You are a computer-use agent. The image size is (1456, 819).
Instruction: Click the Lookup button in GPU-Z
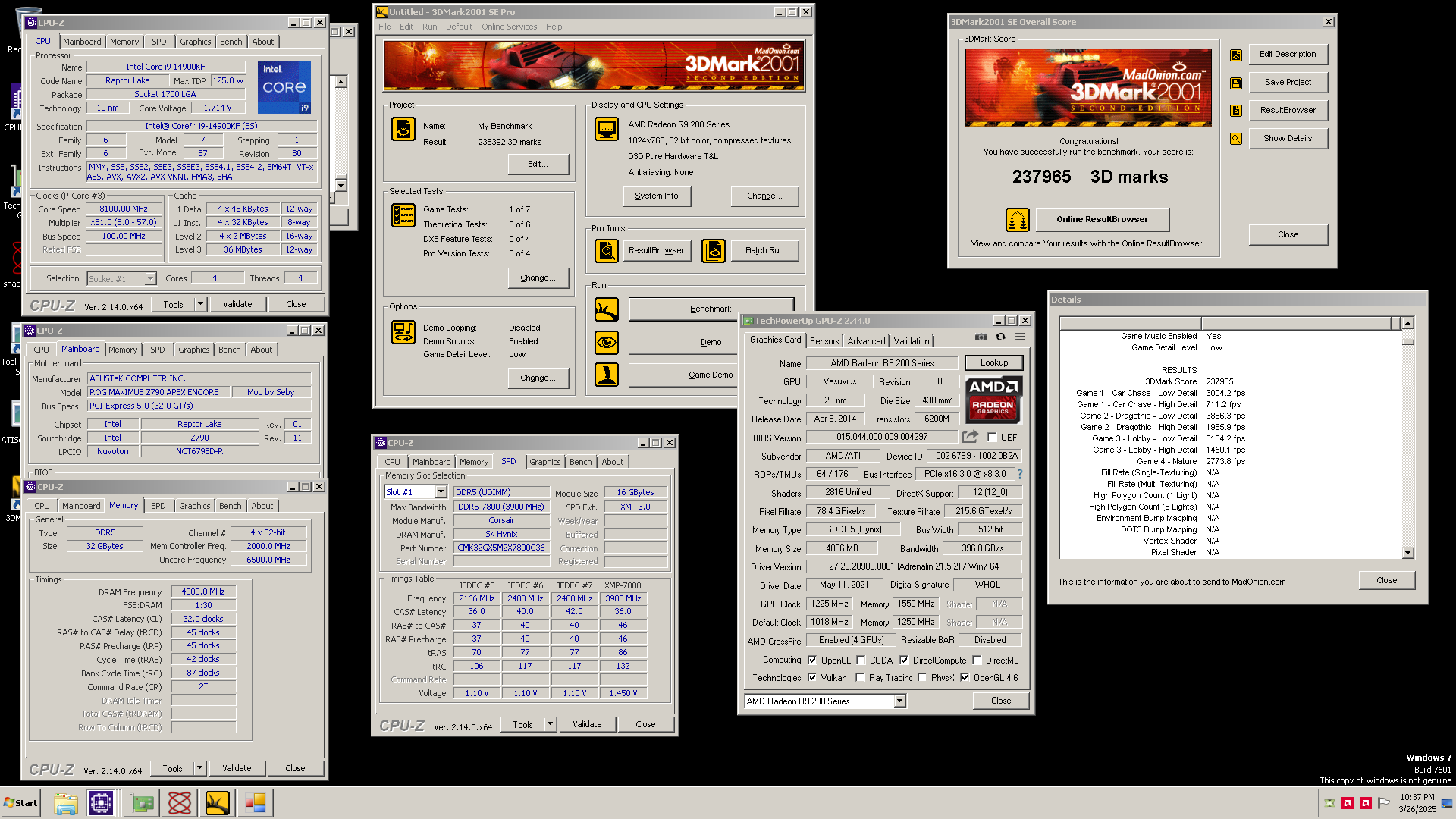(x=993, y=362)
